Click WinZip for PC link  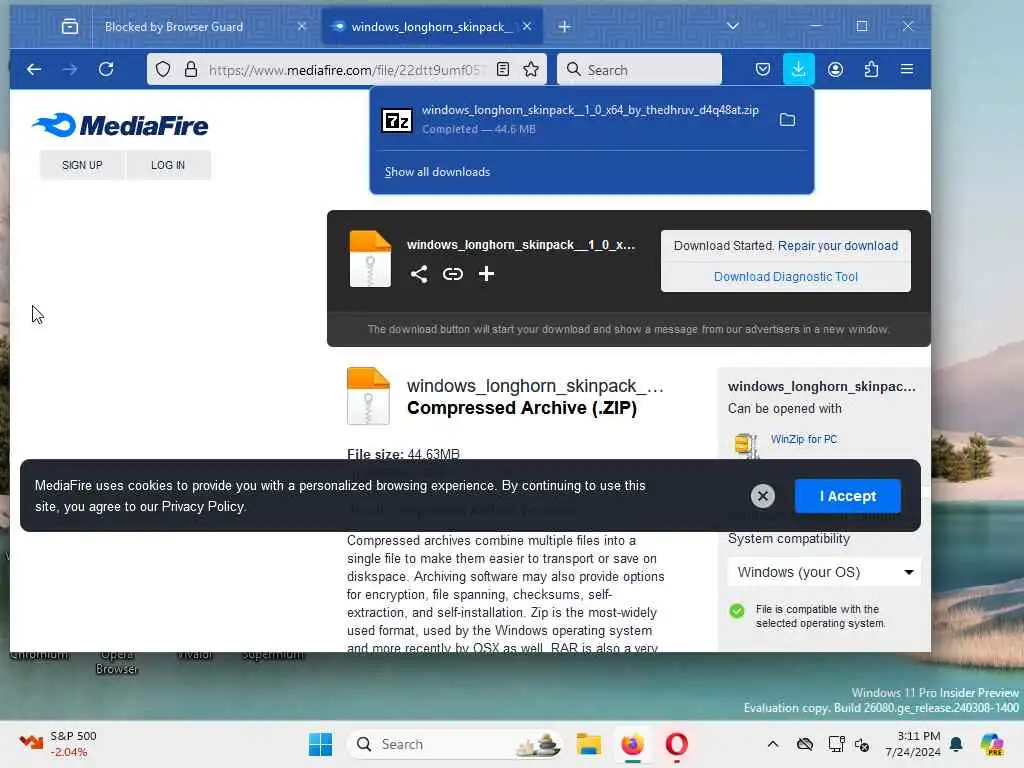(x=803, y=439)
